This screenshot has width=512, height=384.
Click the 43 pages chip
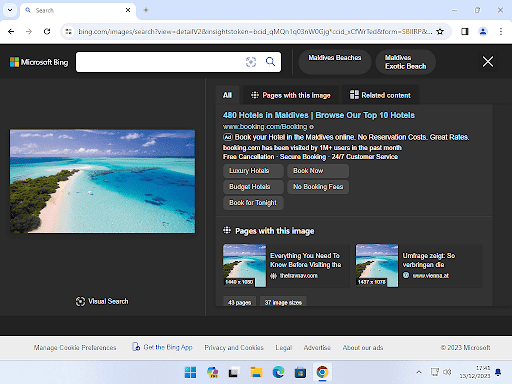pyautogui.click(x=239, y=302)
